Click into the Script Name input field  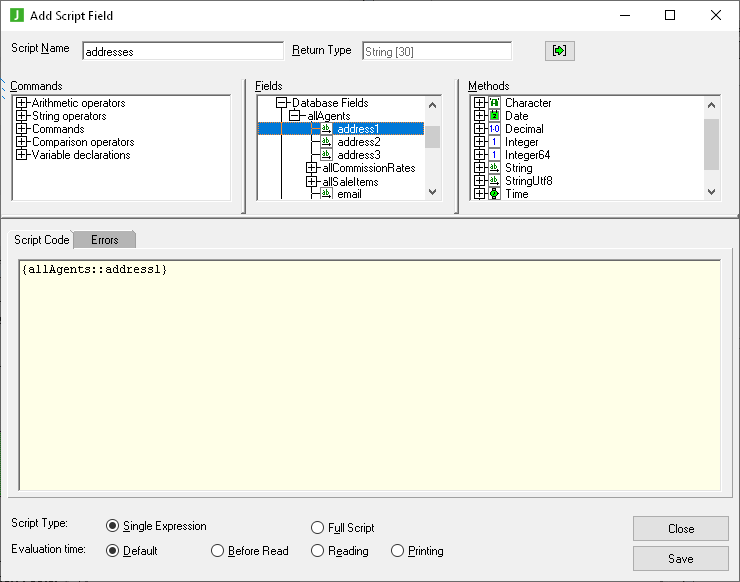click(x=183, y=51)
